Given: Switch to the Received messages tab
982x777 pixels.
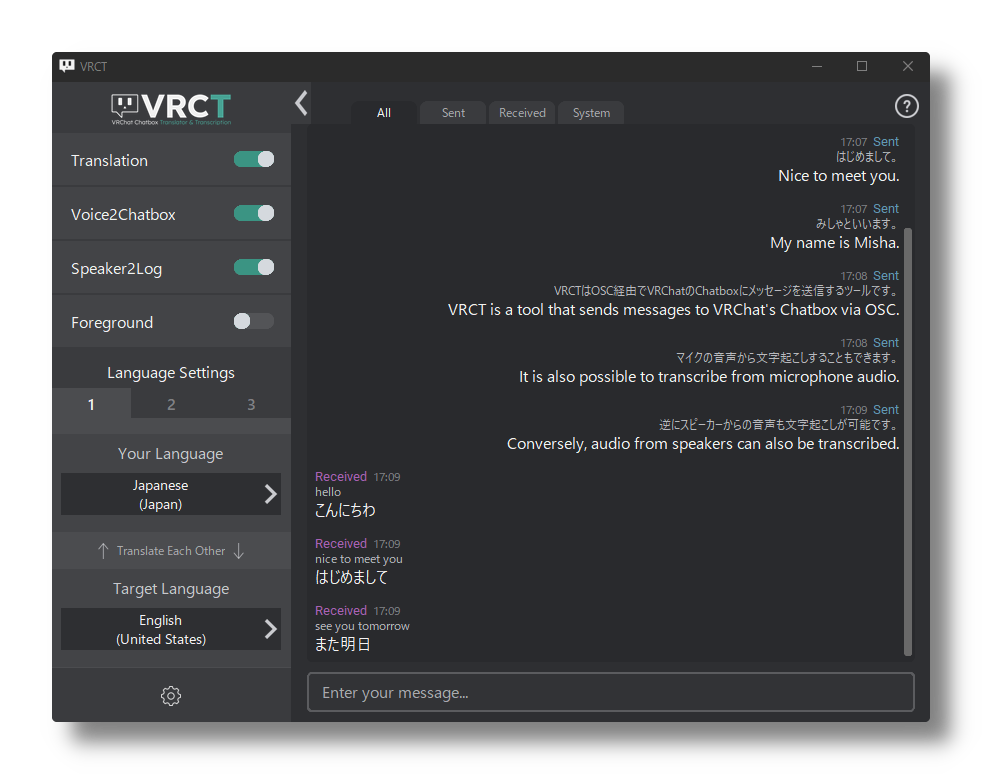Looking at the screenshot, I should pos(522,113).
